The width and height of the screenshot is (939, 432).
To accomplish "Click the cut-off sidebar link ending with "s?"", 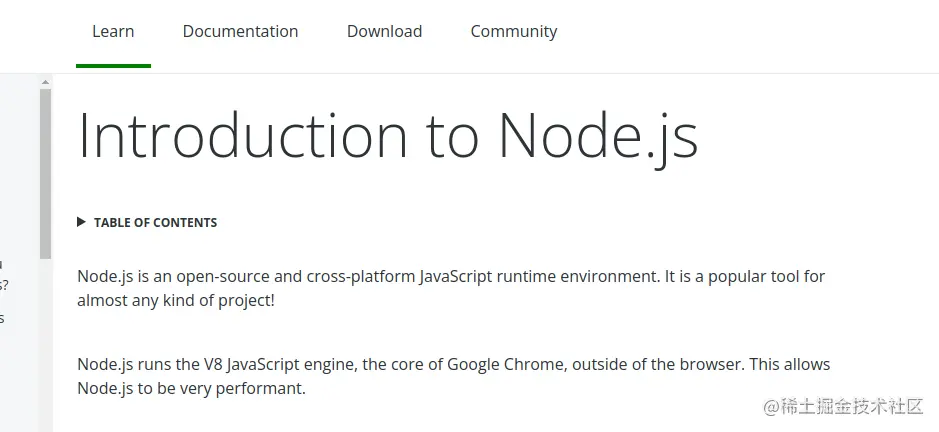I will point(4,285).
